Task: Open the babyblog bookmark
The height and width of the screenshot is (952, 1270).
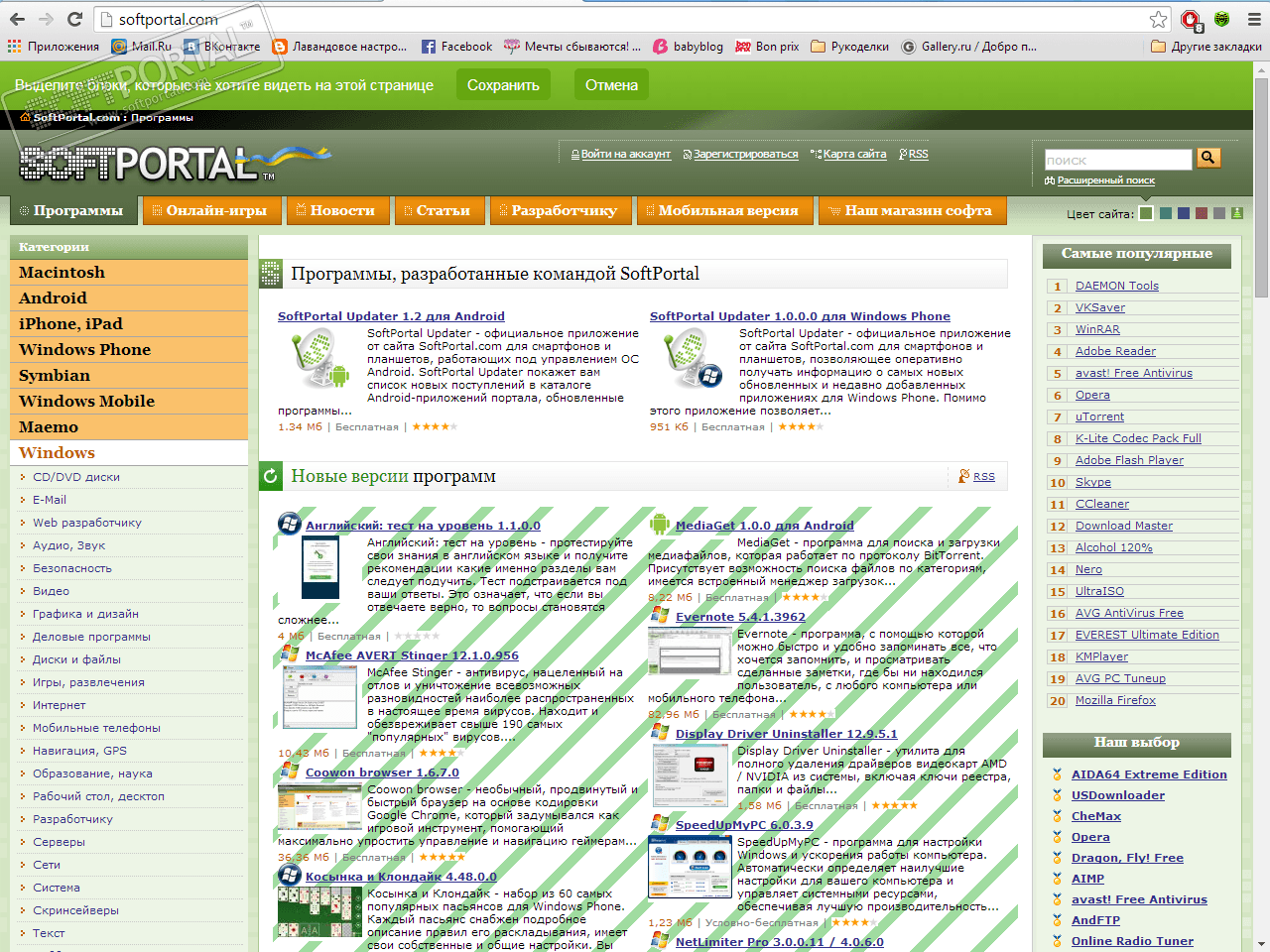Action: (x=688, y=47)
